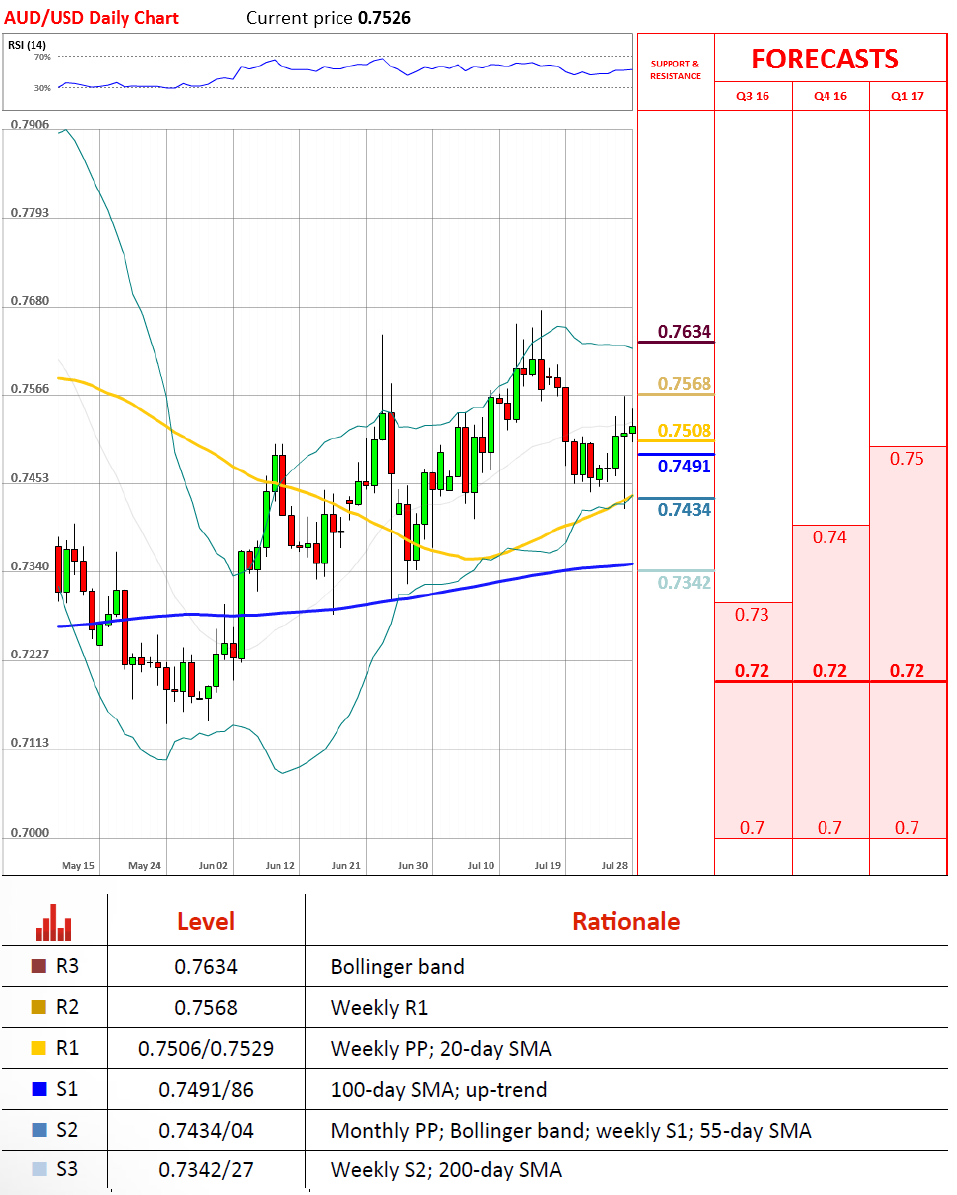This screenshot has height=1195, width=957.
Task: Click the RSI (14) indicator label
Action: pos(26,44)
